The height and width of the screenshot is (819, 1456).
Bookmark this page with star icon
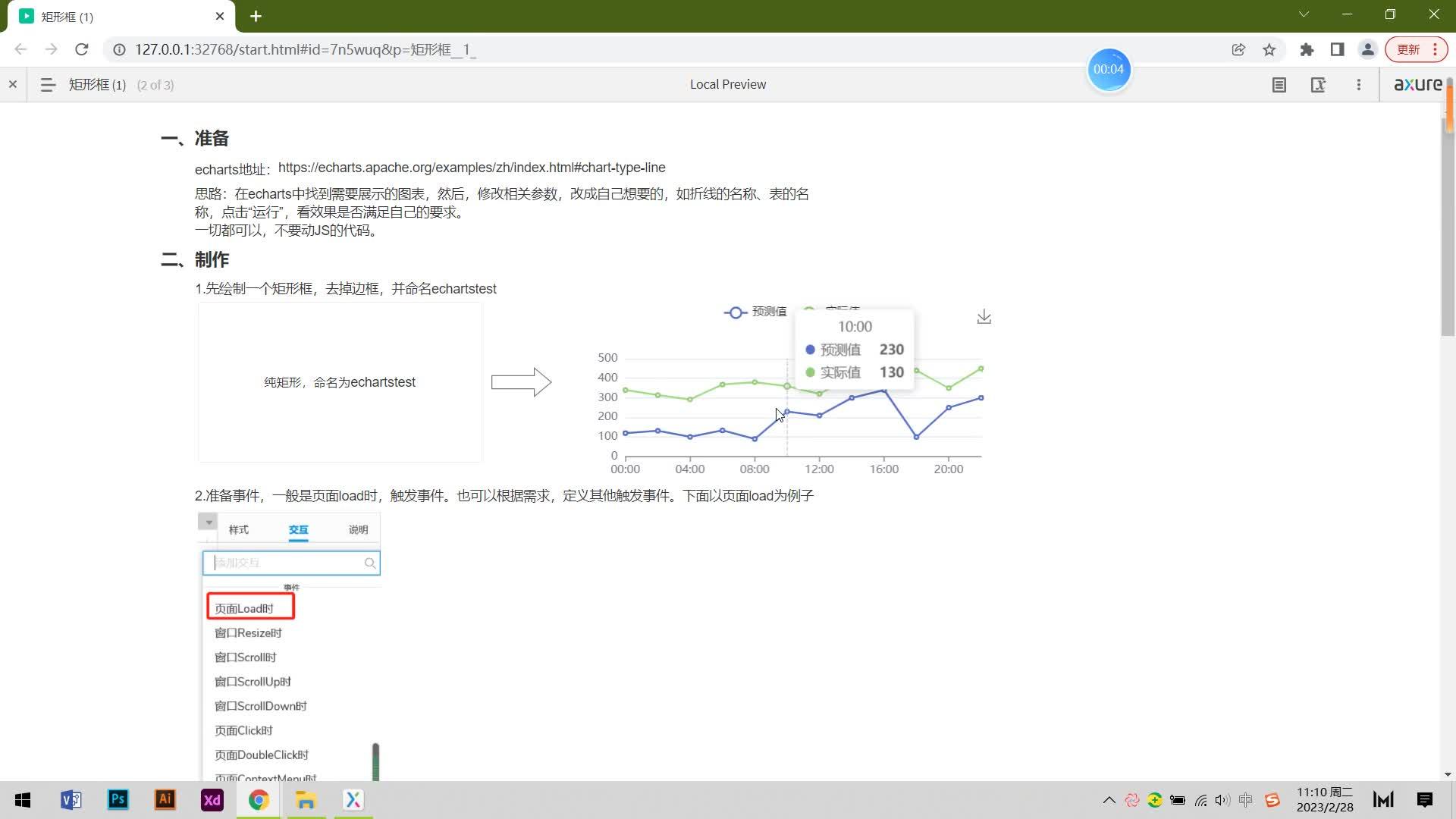pos(1269,50)
